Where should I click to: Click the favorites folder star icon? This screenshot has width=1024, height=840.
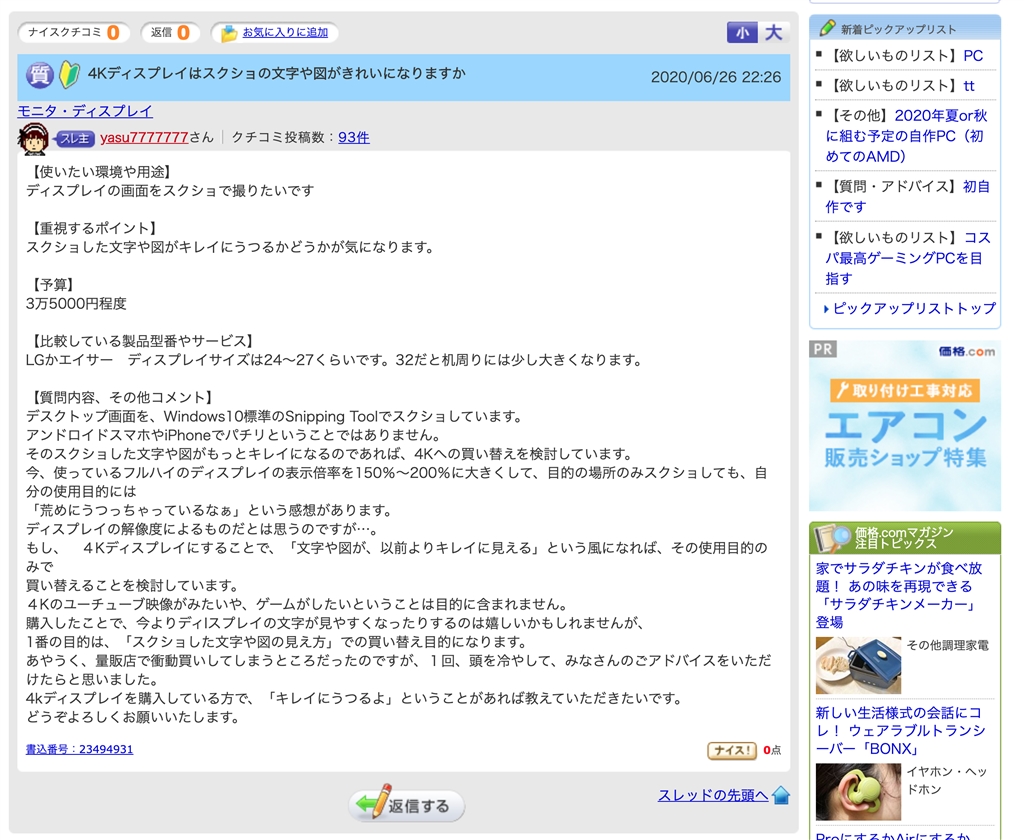[229, 33]
